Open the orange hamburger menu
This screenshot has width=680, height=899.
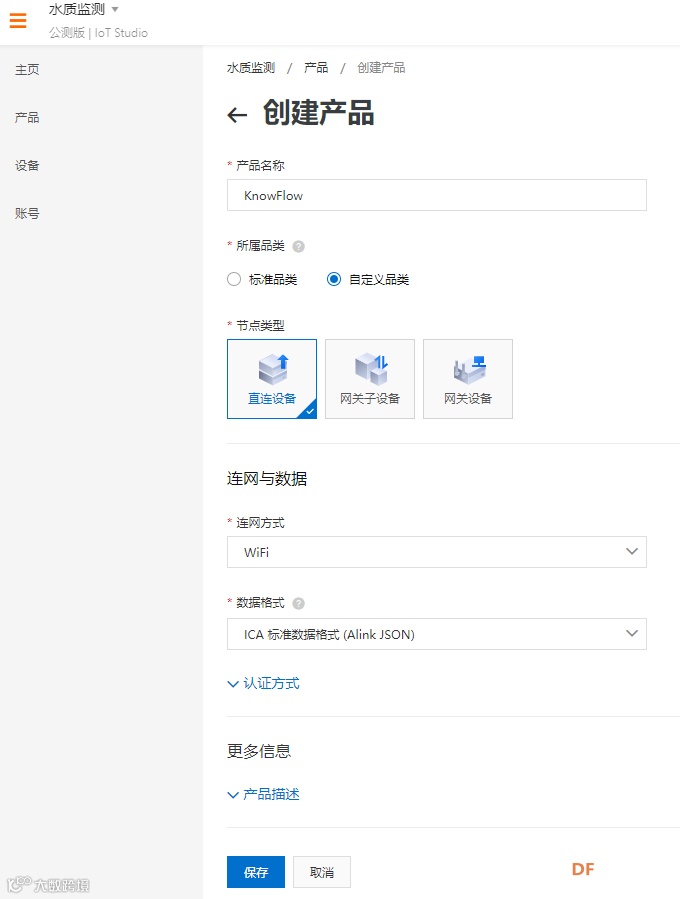(x=18, y=21)
